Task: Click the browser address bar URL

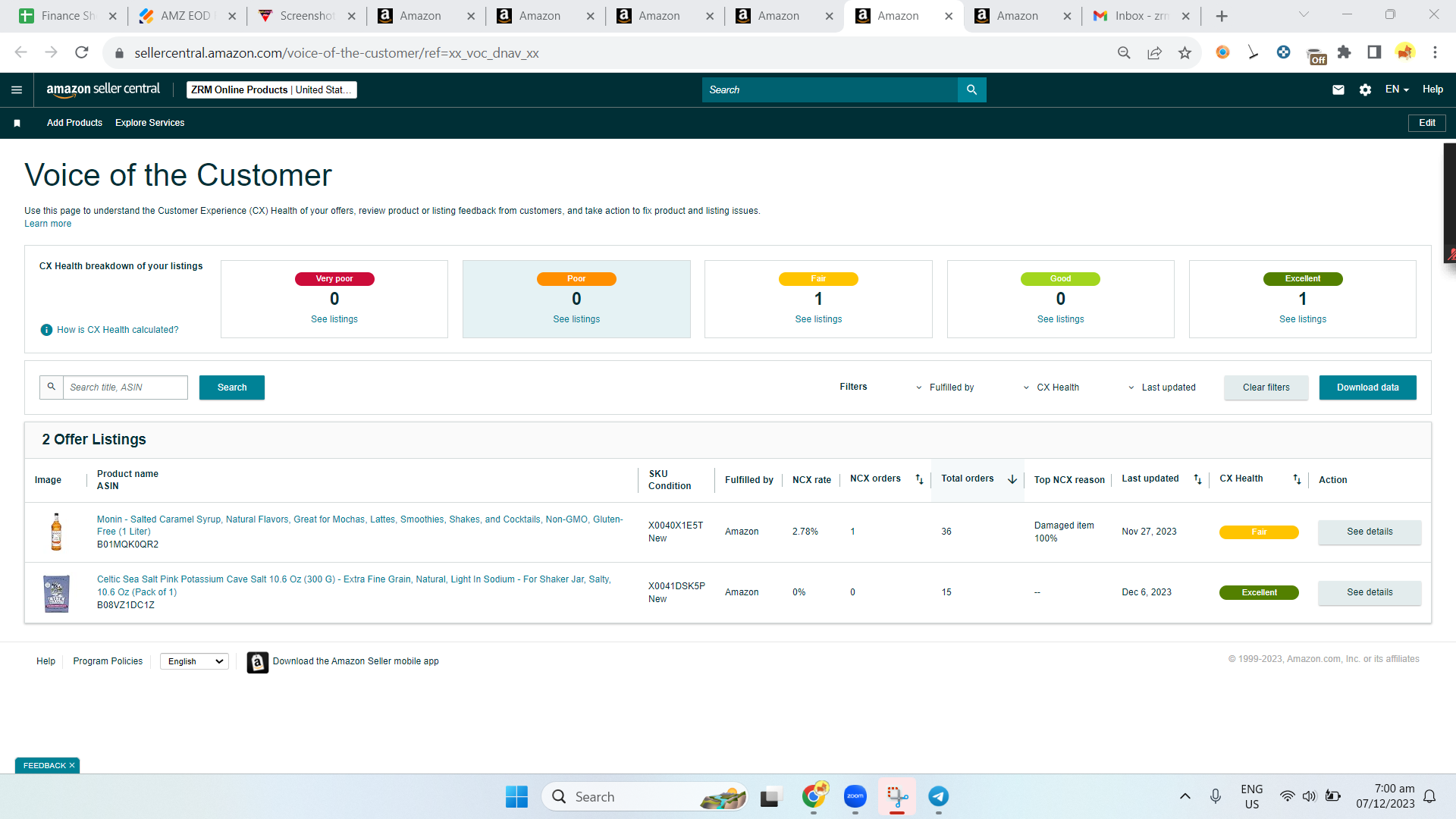Action: click(x=337, y=53)
